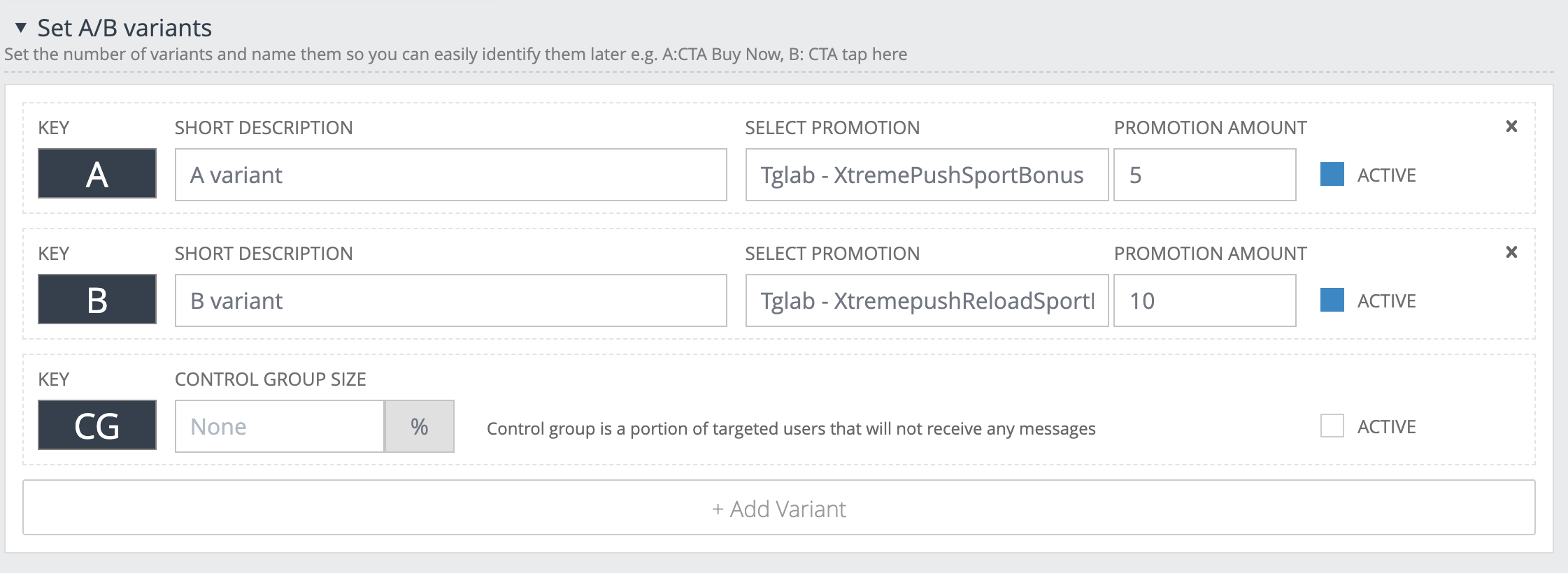The image size is (1568, 573).
Task: Uncheck Active for variant B
Action: click(x=1332, y=300)
